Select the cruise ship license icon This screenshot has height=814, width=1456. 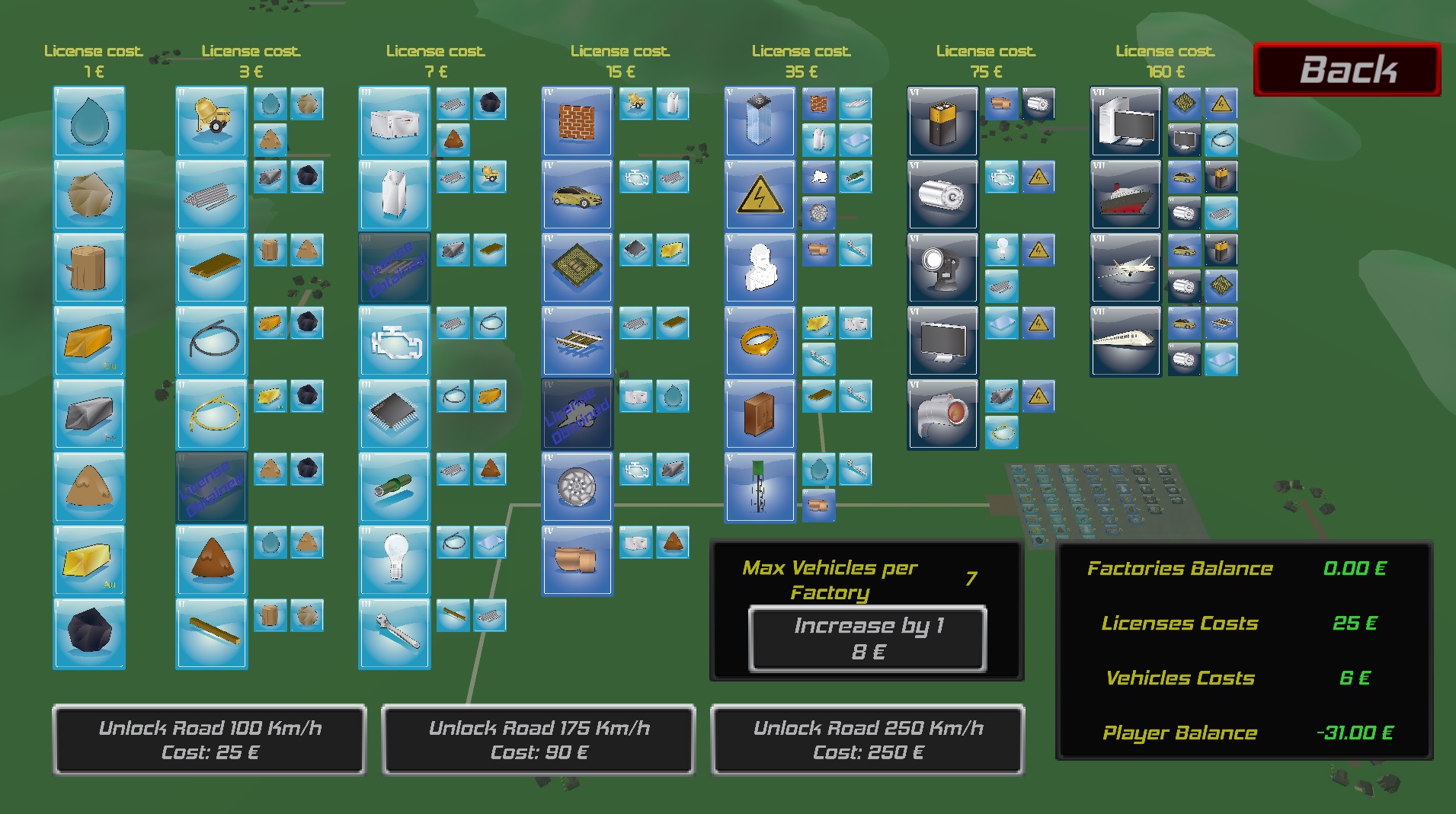(x=1125, y=195)
